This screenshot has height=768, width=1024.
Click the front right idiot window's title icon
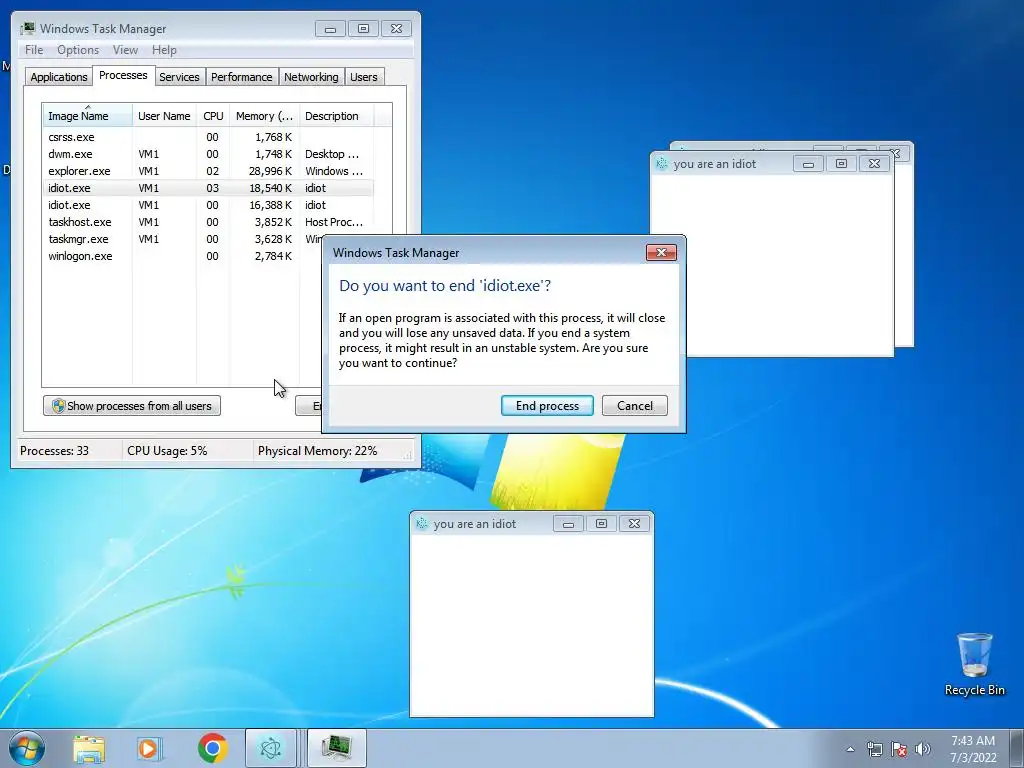click(662, 164)
